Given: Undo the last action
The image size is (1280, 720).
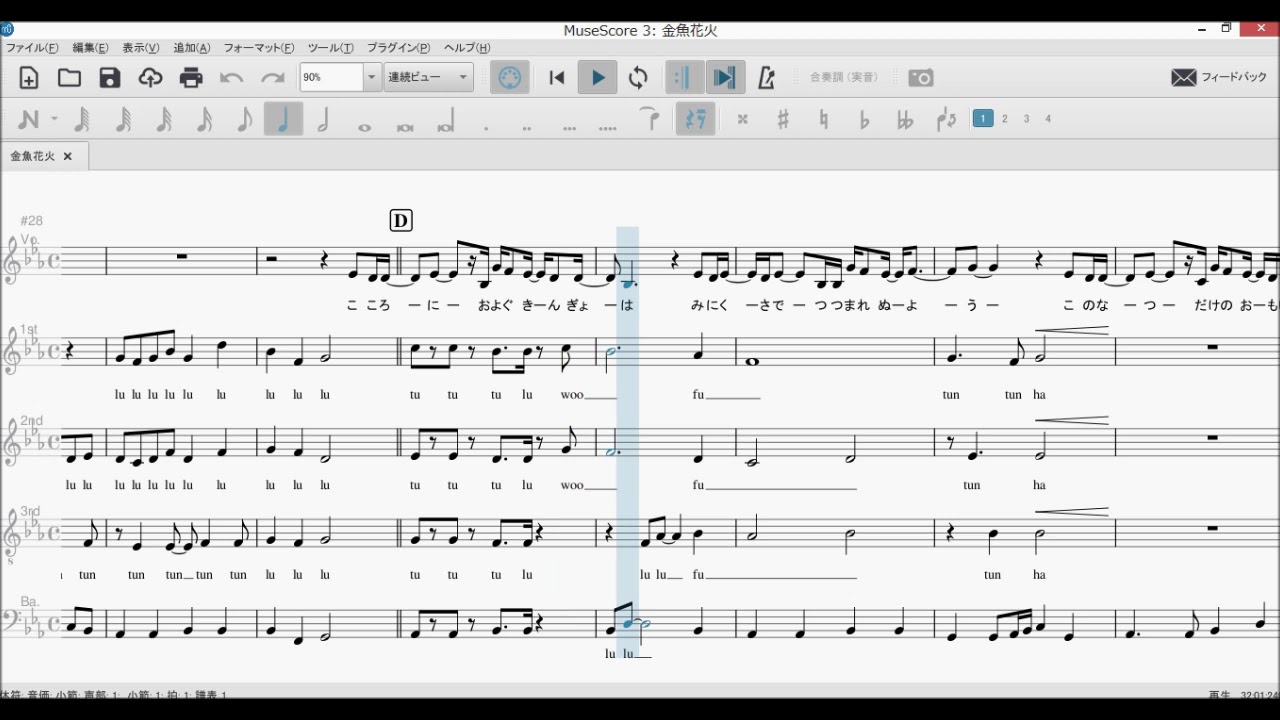Looking at the screenshot, I should tap(231, 78).
